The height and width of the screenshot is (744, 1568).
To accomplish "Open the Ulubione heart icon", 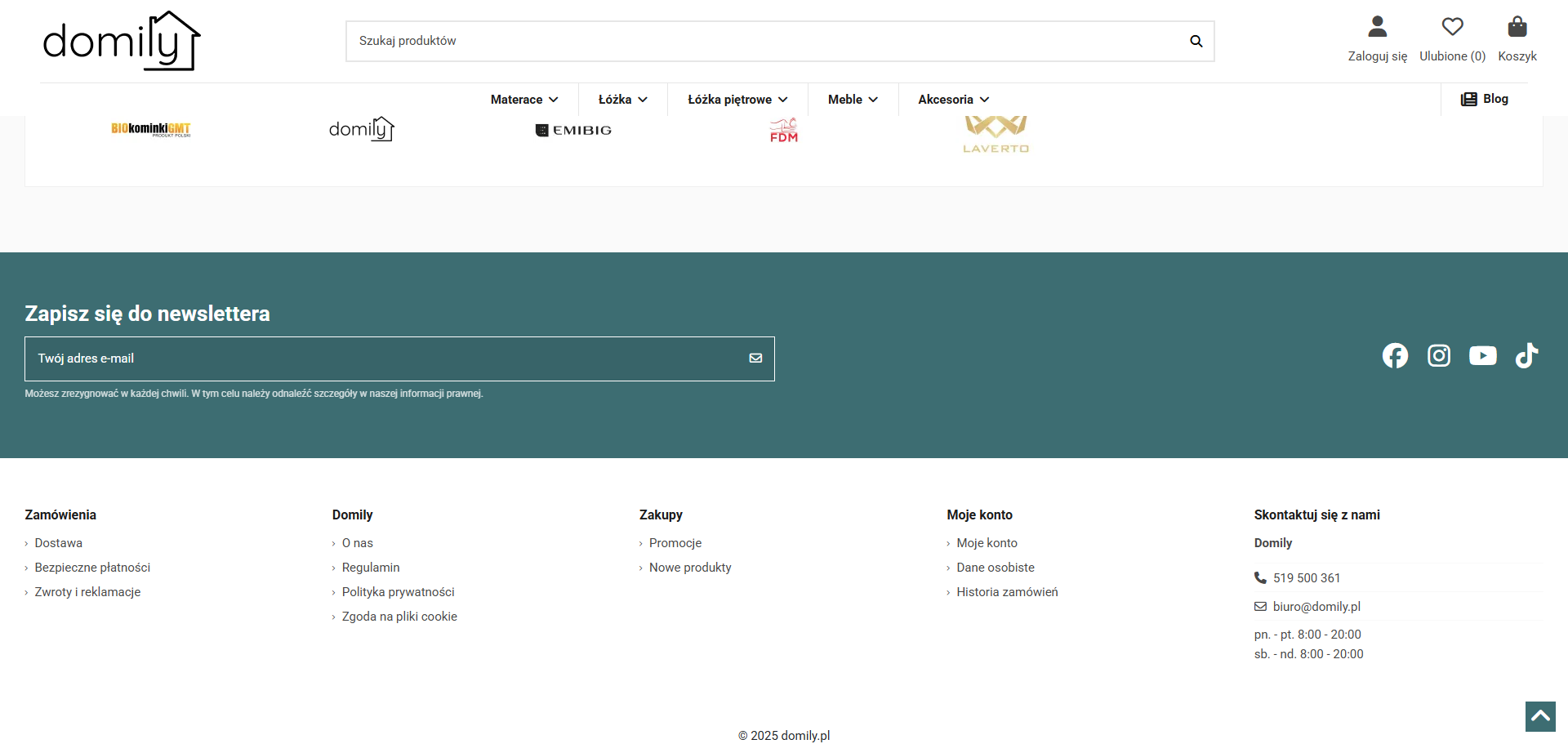I will click(x=1452, y=27).
